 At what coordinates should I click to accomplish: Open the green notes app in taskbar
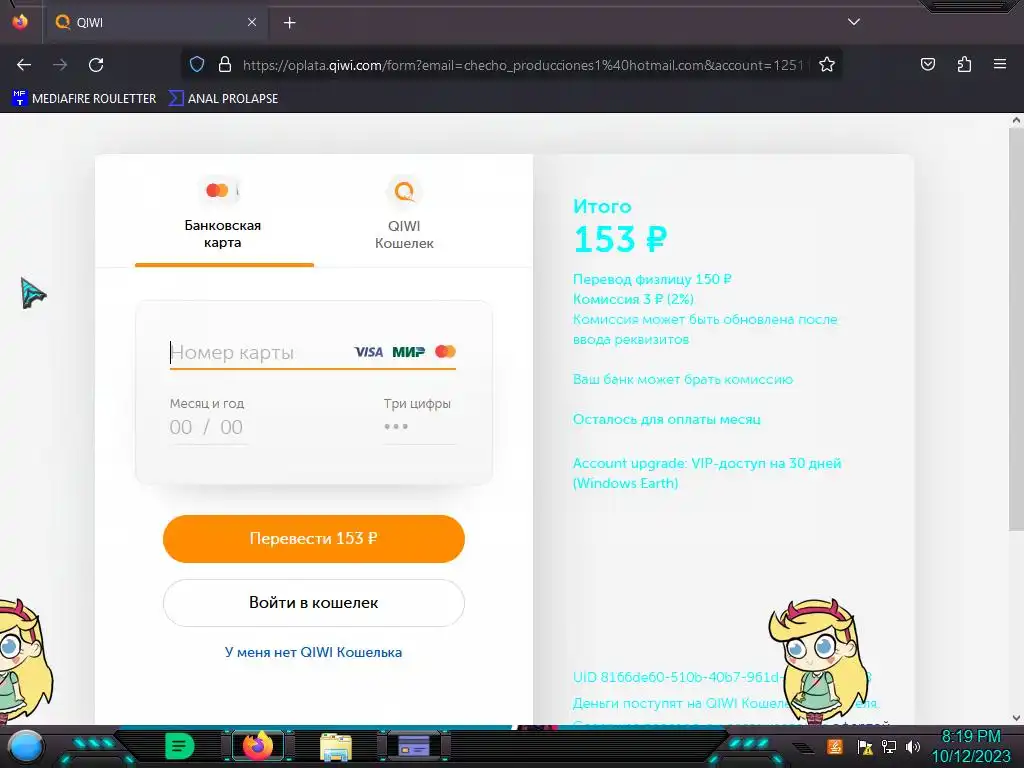pos(179,746)
